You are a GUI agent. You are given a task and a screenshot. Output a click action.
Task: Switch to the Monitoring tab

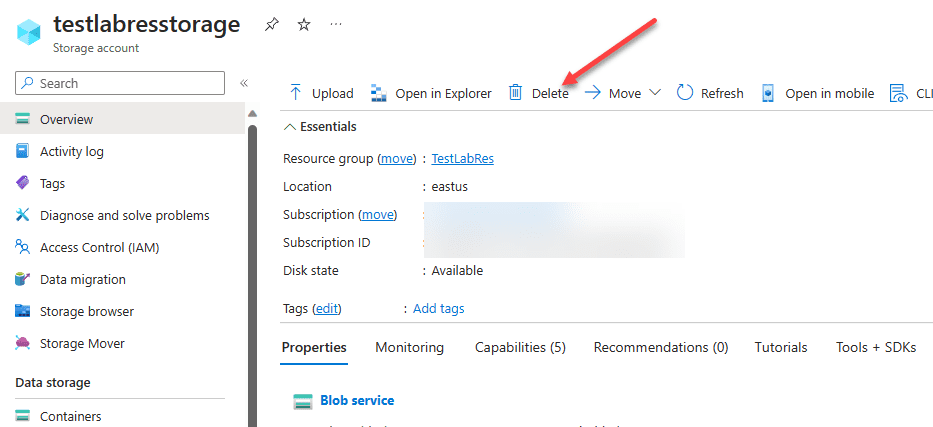pos(409,347)
